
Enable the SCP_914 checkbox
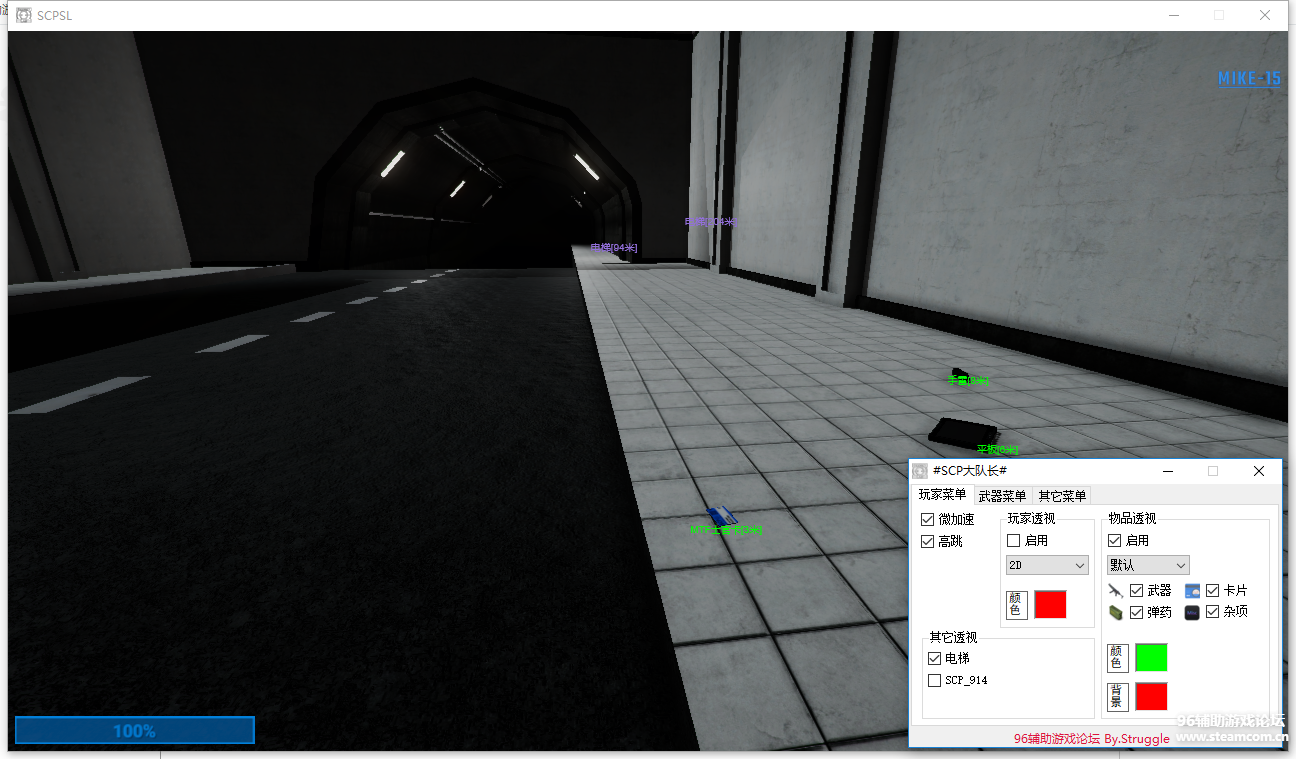pyautogui.click(x=935, y=680)
